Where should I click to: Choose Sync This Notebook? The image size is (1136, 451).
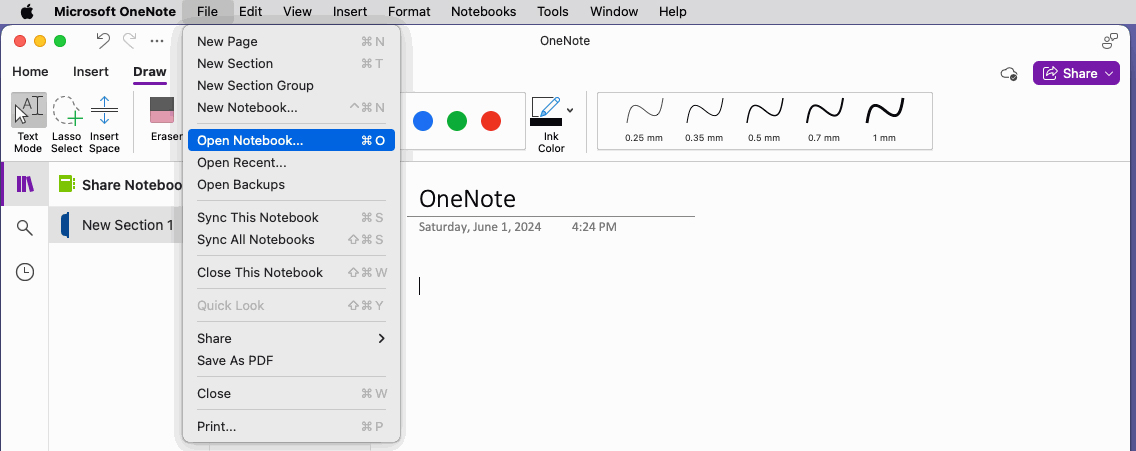coord(291,217)
